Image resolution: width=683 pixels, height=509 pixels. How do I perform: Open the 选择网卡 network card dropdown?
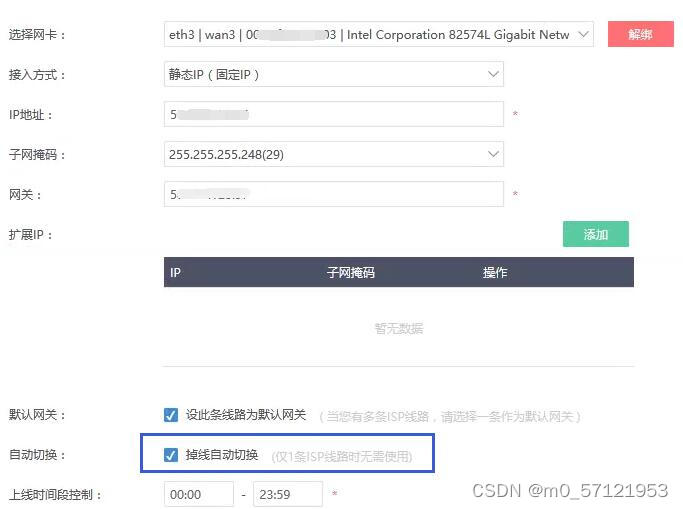click(379, 34)
